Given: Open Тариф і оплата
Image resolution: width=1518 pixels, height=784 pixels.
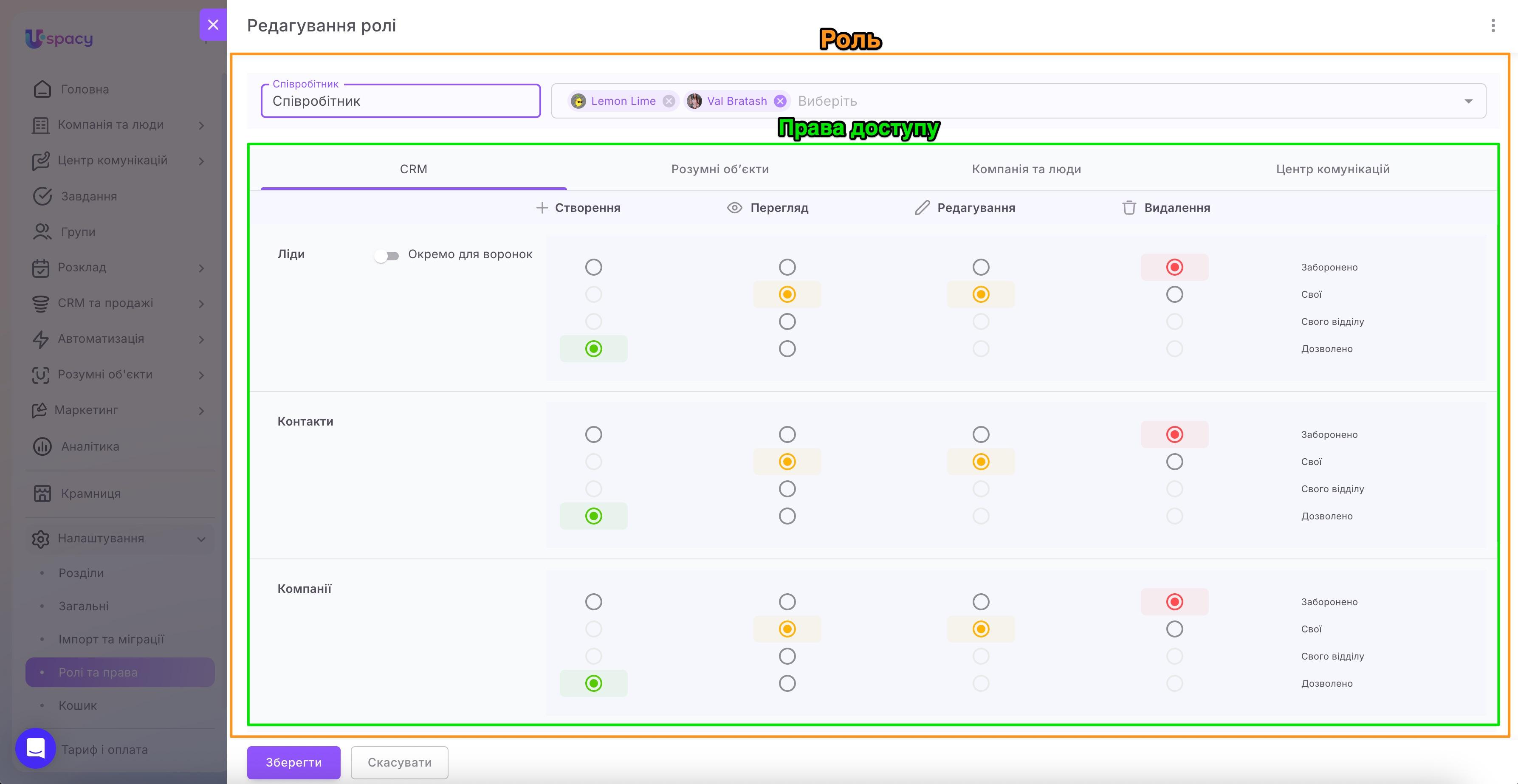Looking at the screenshot, I should (104, 750).
